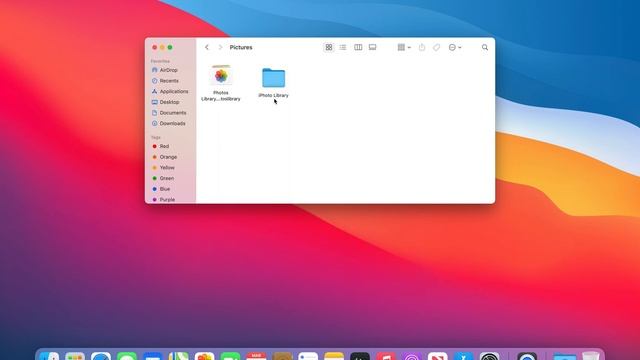Go forward in Finder history
This screenshot has height=360, width=640.
pos(220,47)
